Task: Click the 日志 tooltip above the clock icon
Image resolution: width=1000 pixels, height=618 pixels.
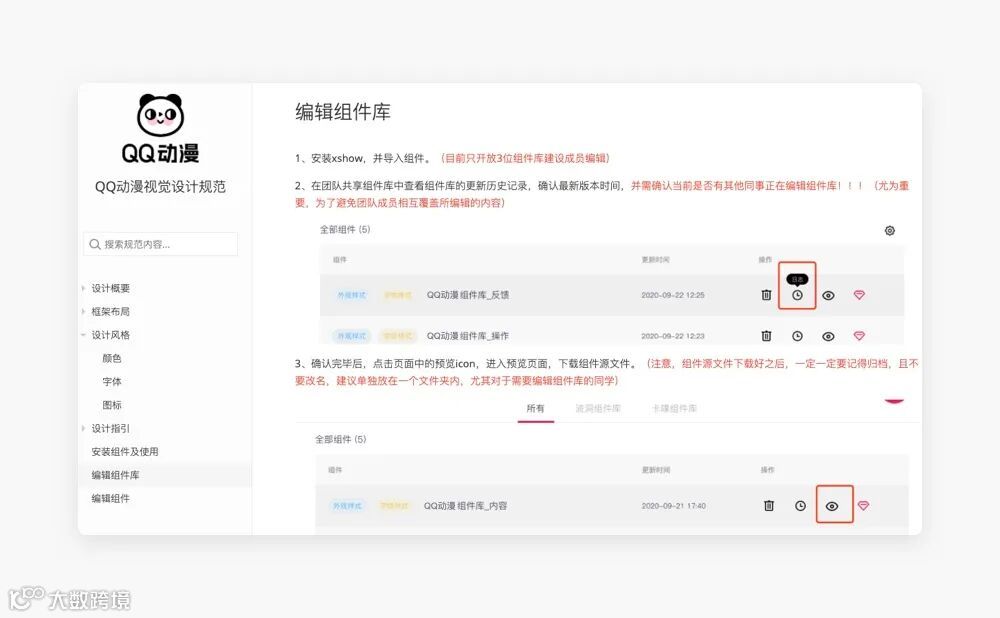Action: (797, 279)
